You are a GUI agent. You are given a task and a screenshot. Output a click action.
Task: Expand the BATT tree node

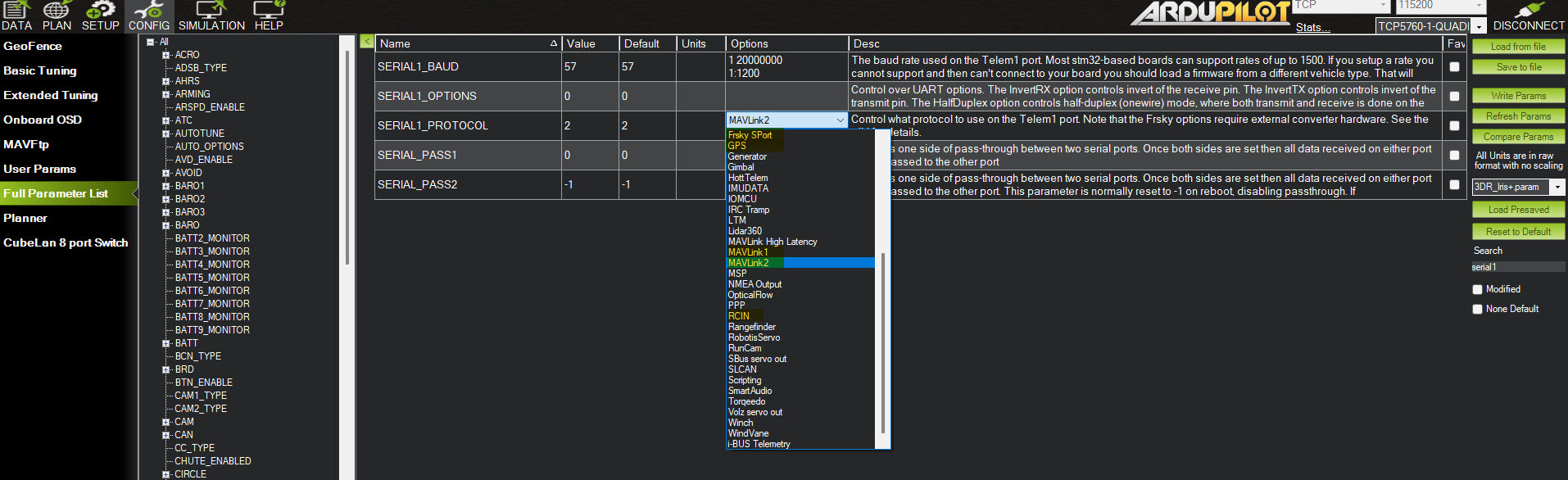click(x=166, y=343)
